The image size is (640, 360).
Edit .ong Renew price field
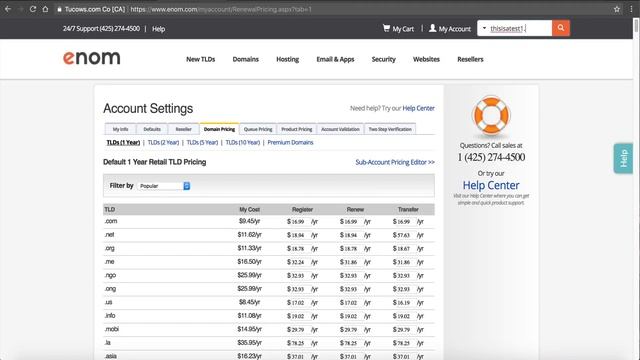coord(353,289)
